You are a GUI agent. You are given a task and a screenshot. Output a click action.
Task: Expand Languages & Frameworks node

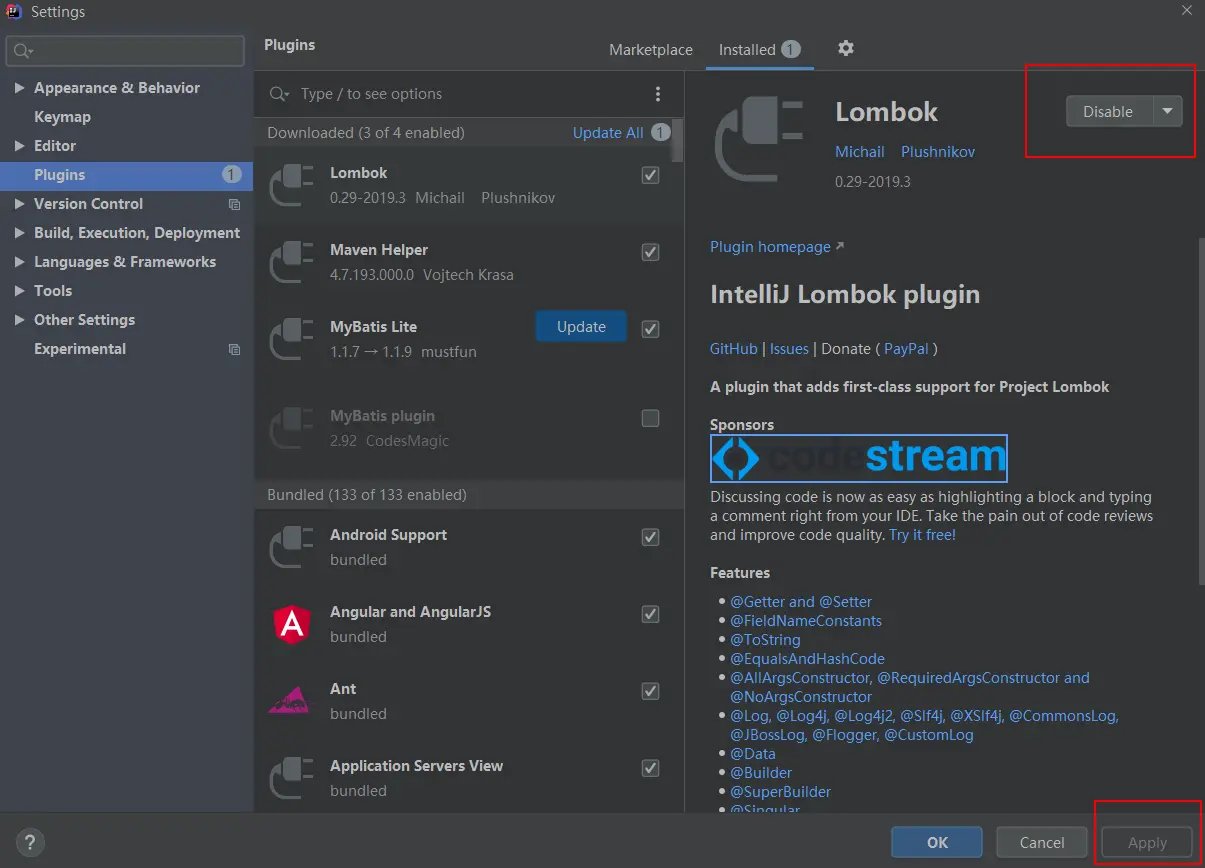point(19,262)
